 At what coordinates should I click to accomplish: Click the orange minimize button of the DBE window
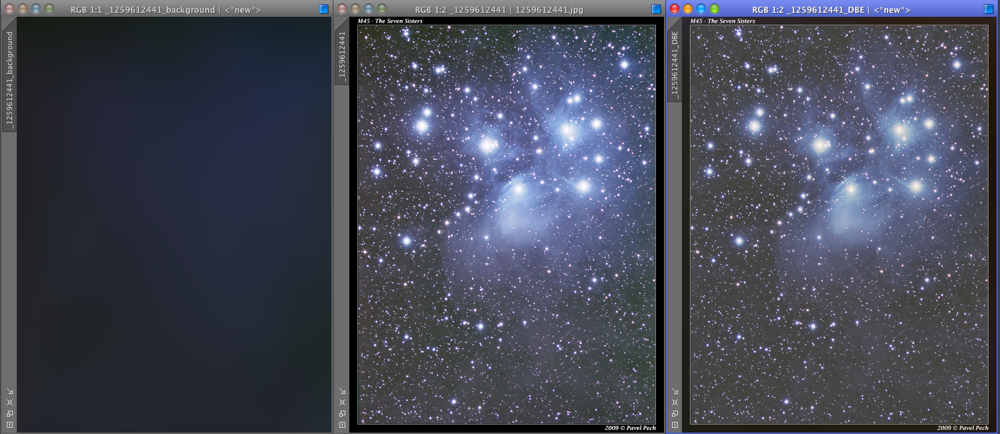coord(687,9)
